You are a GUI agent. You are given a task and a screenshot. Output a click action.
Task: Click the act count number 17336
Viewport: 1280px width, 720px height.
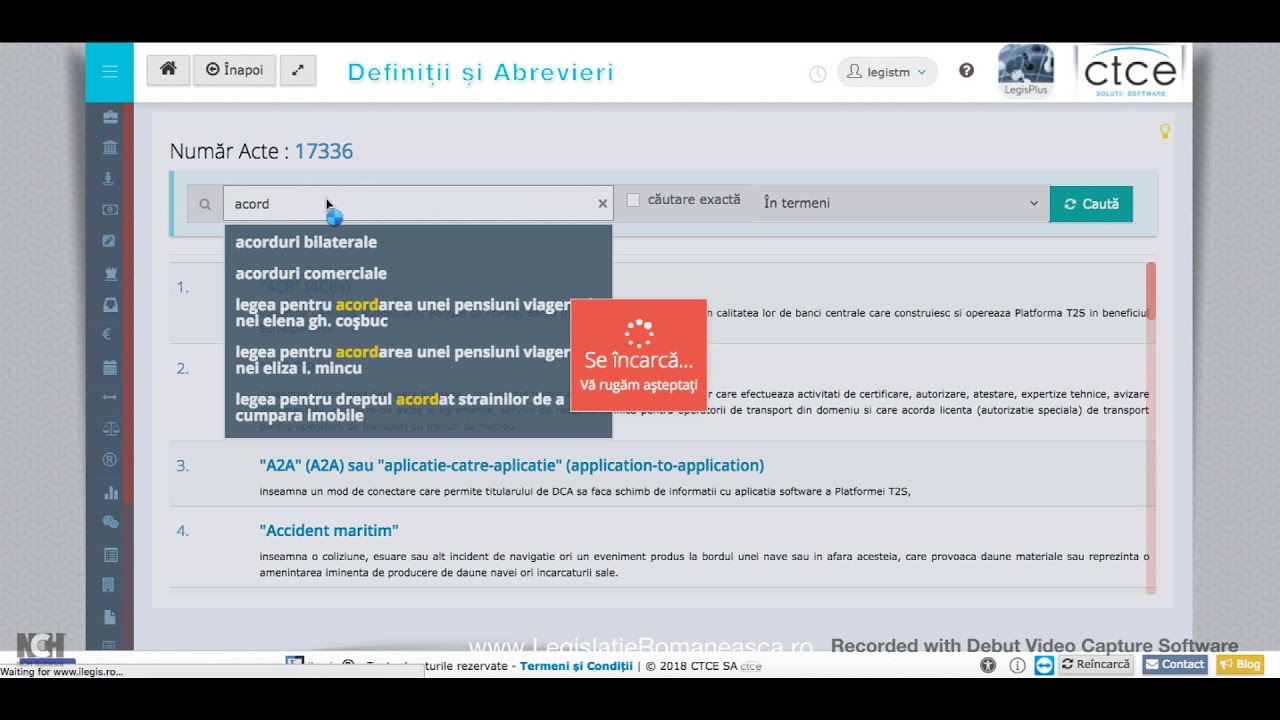pyautogui.click(x=323, y=151)
